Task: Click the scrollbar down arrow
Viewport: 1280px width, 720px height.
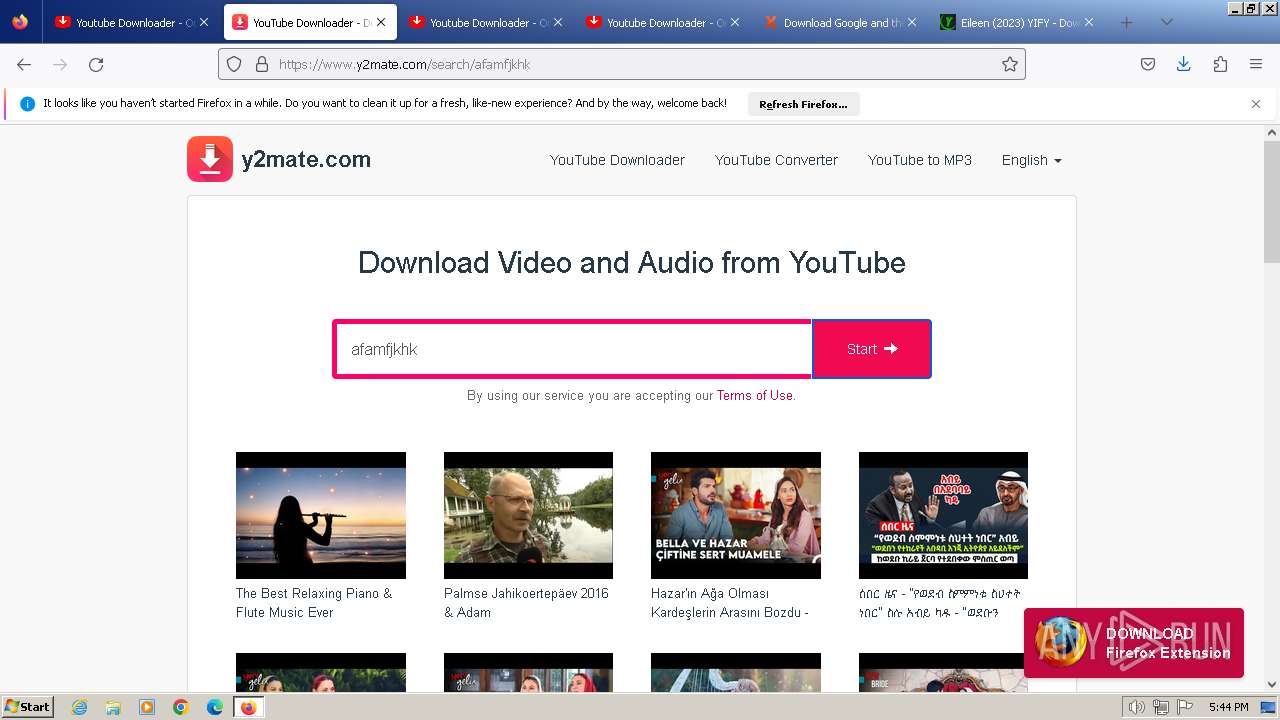Action: pyautogui.click(x=1272, y=685)
